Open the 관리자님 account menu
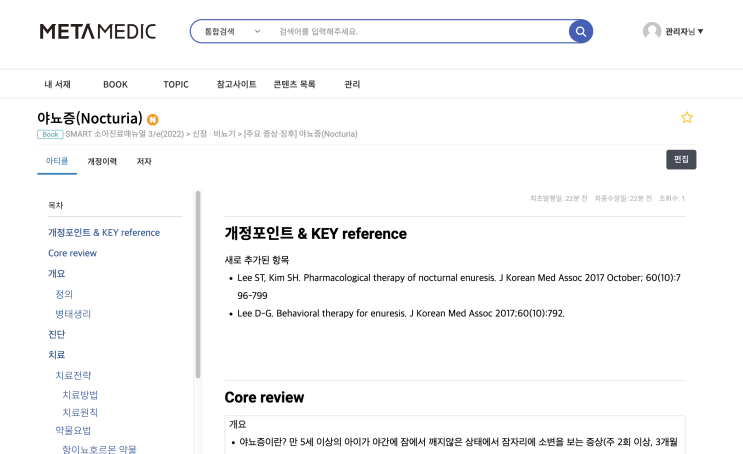 (684, 31)
